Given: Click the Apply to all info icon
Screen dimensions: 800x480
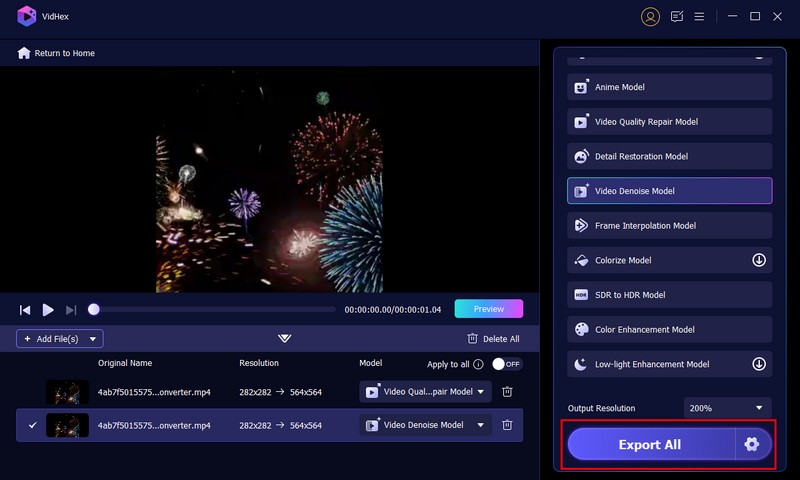Looking at the screenshot, I should coord(478,364).
